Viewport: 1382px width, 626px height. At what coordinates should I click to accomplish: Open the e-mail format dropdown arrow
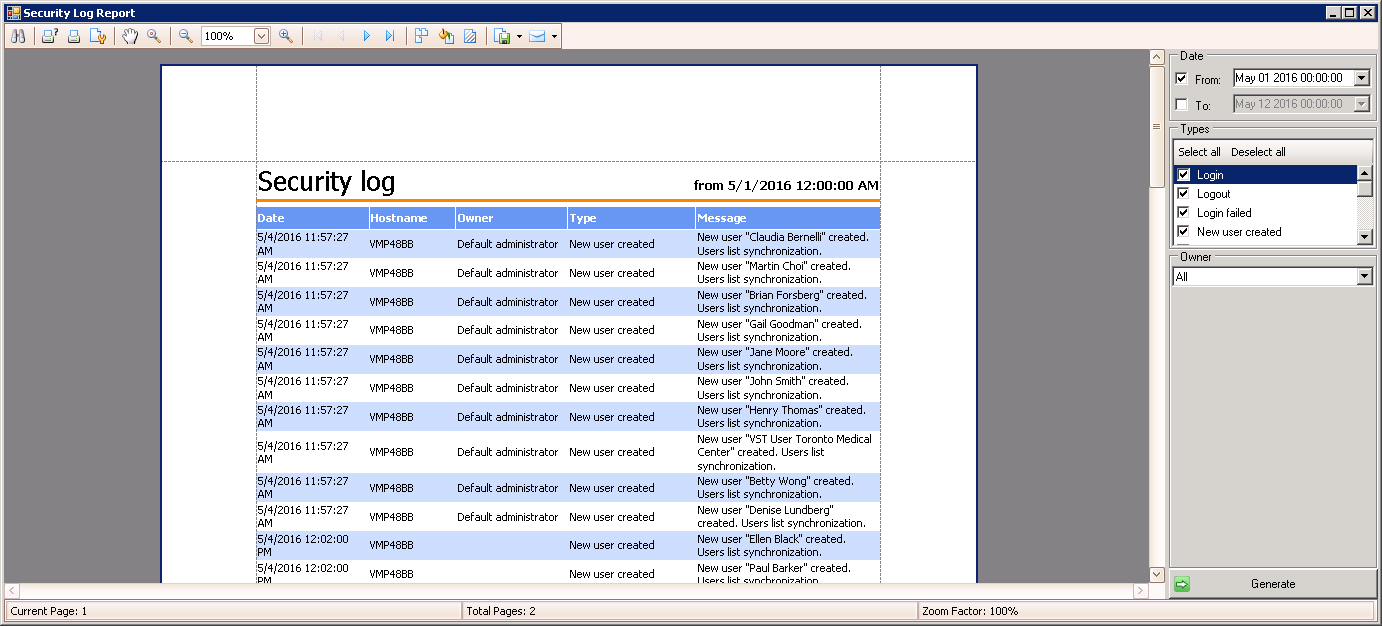coord(554,36)
